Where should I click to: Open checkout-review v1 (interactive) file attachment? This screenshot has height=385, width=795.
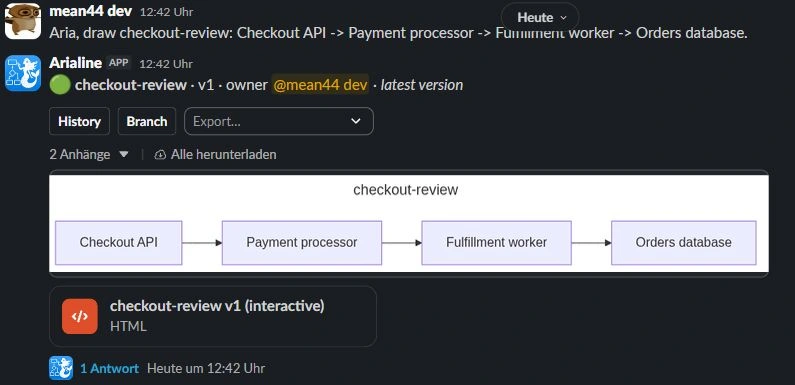[x=213, y=317]
